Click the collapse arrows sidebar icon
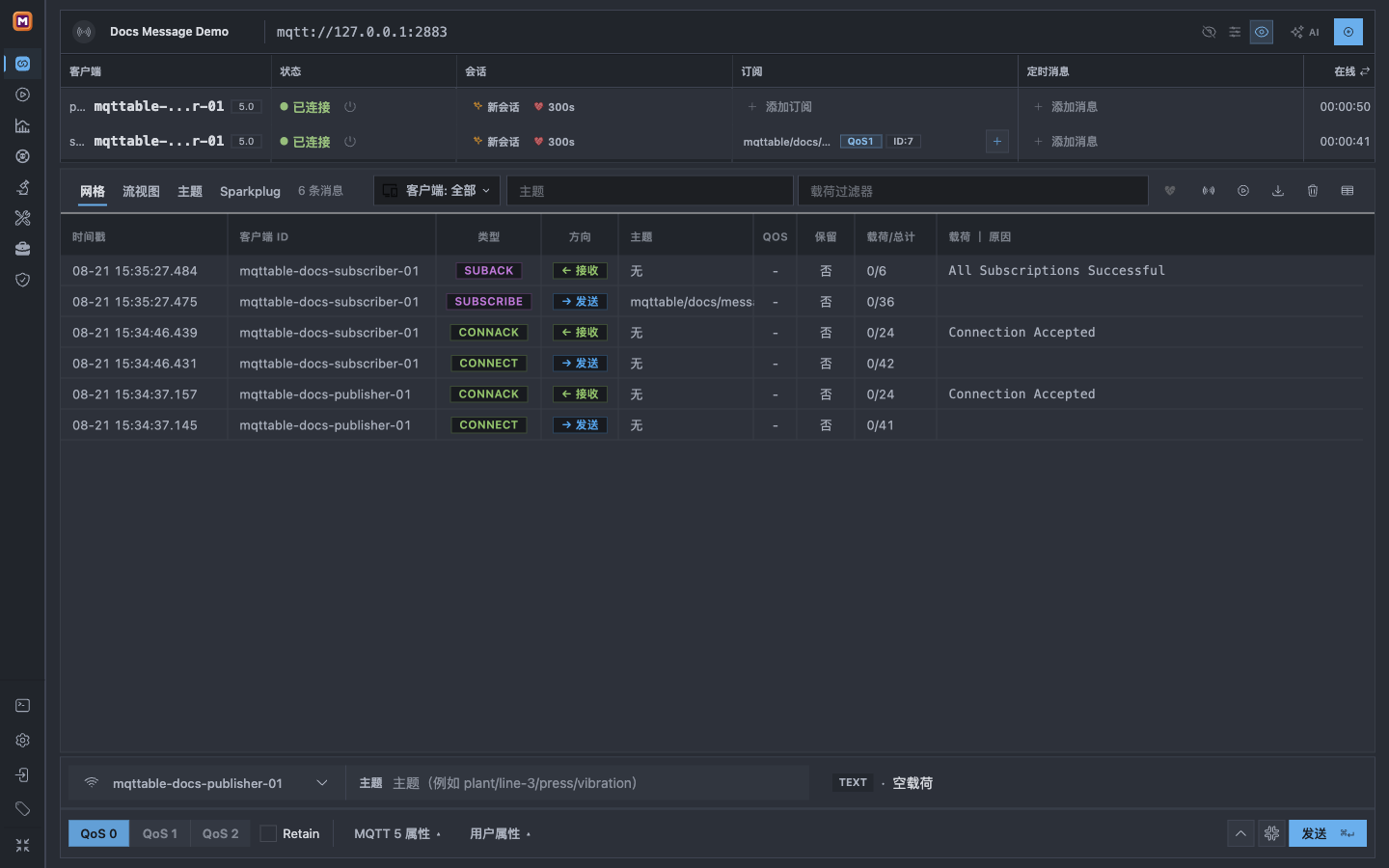This screenshot has width=1389, height=868. point(22,845)
